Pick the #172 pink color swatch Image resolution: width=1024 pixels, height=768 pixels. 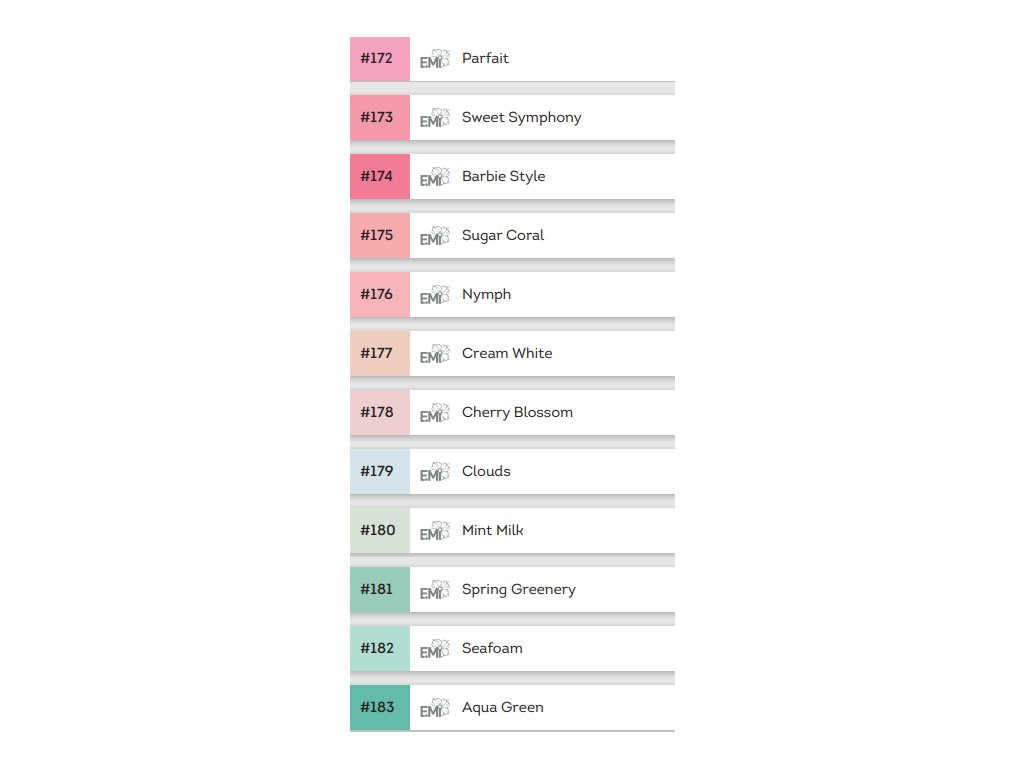click(x=380, y=59)
